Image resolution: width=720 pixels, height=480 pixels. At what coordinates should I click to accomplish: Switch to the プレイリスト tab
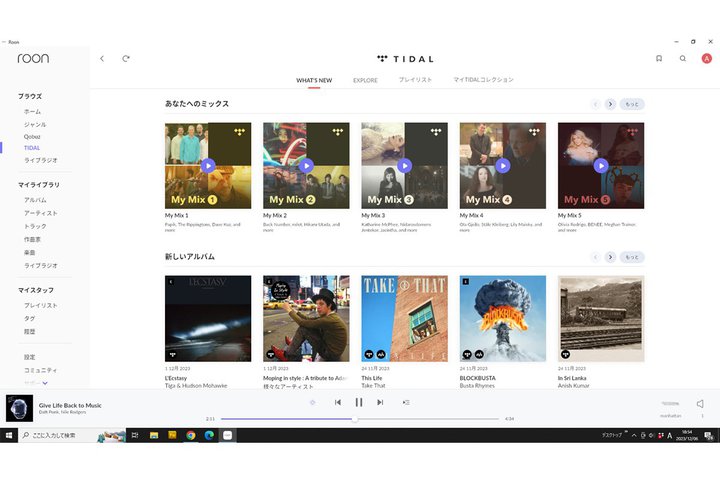coord(415,80)
